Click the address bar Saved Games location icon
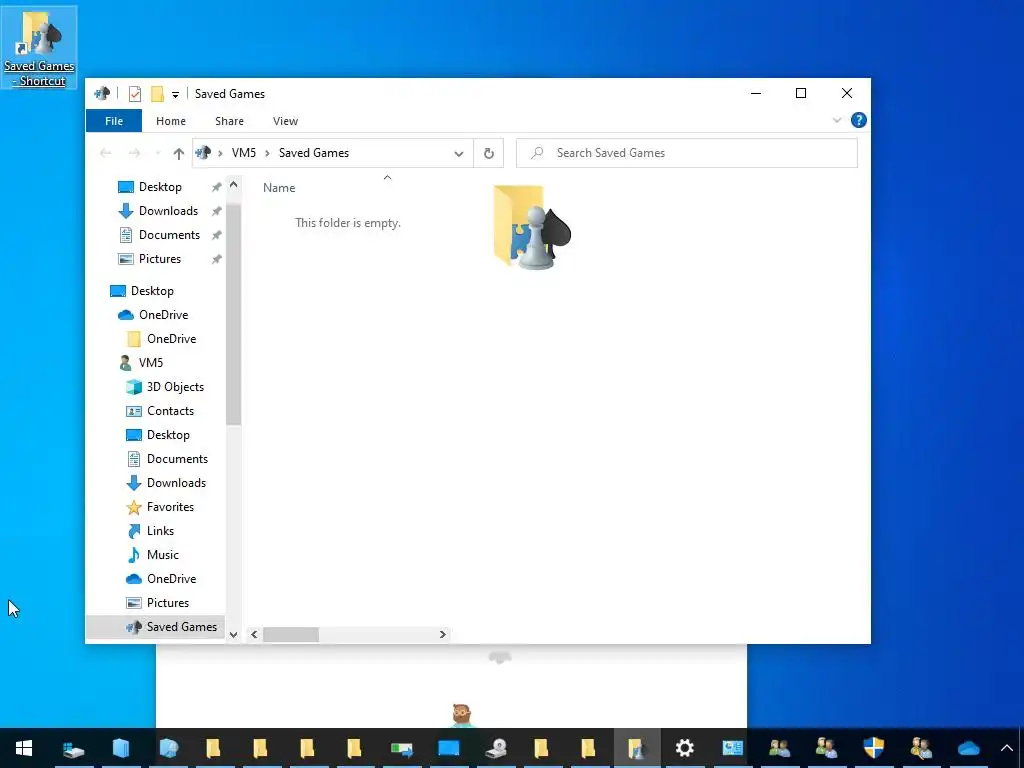 [203, 152]
